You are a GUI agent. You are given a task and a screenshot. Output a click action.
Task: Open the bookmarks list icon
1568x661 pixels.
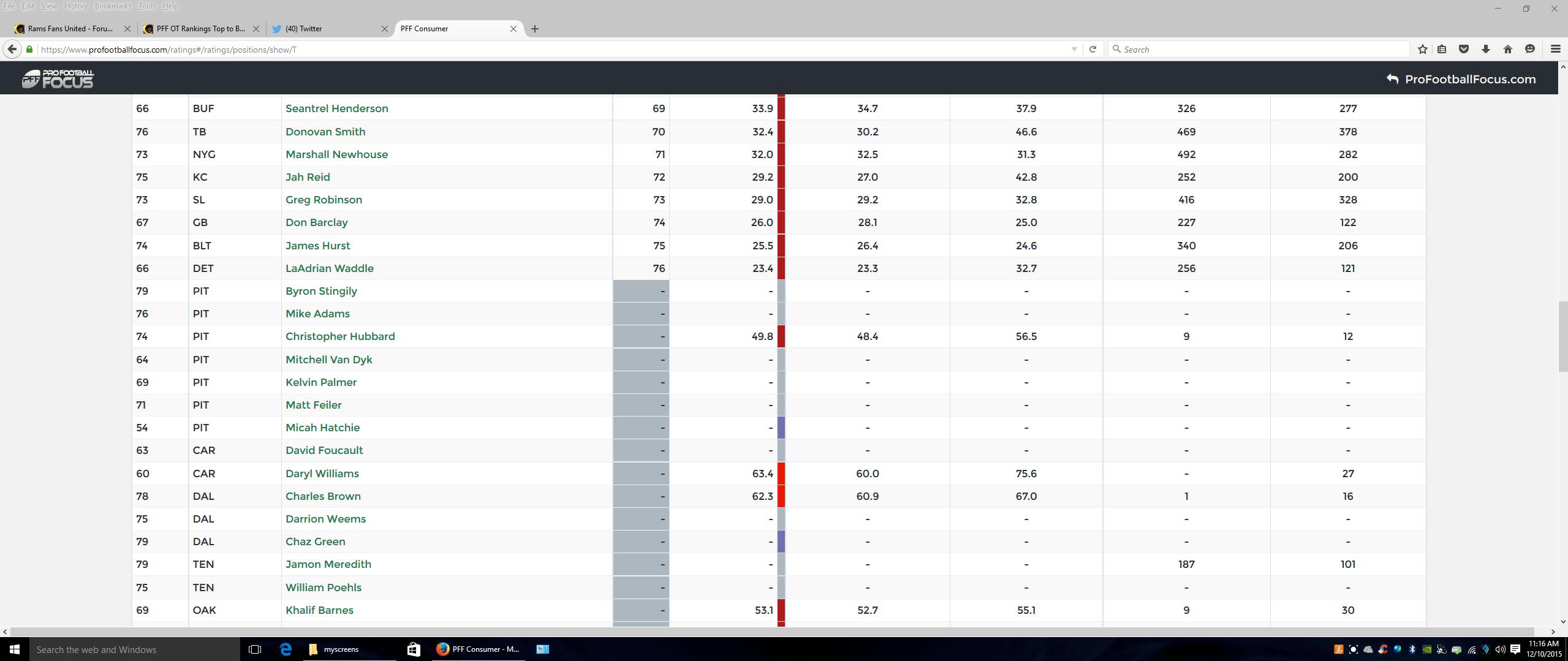pyautogui.click(x=1442, y=49)
